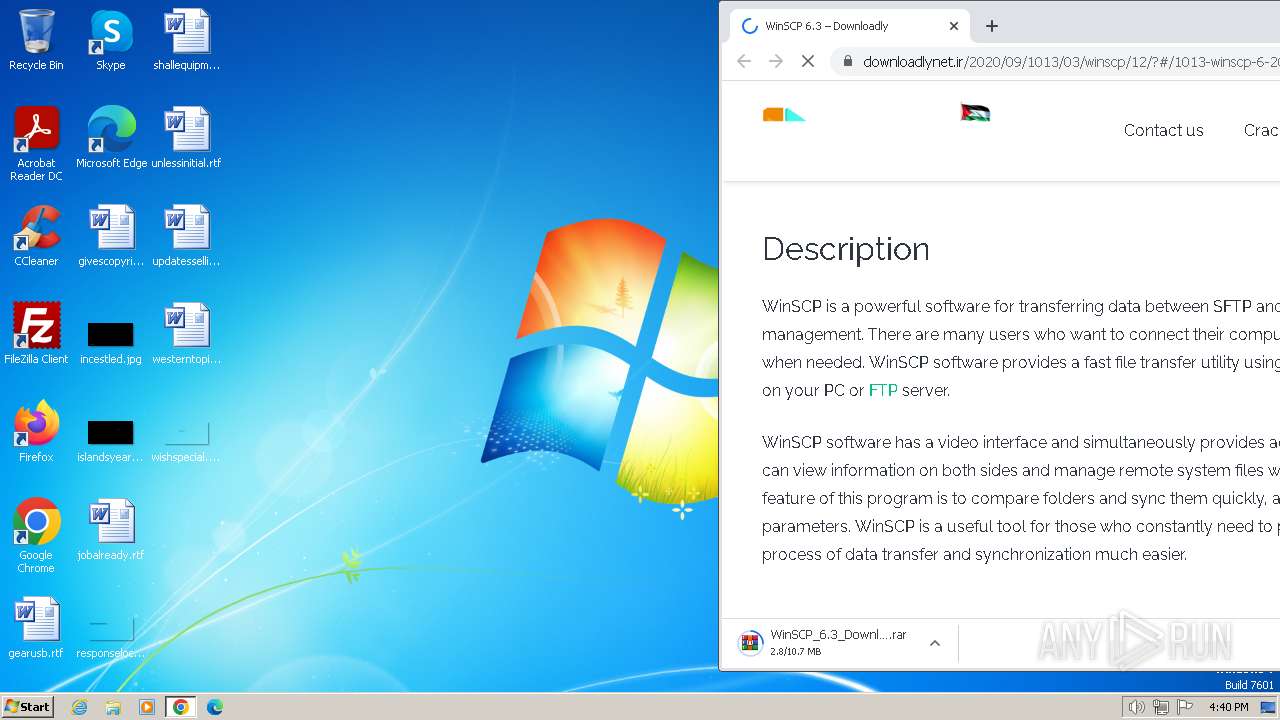Go forward in Chrome
The width and height of the screenshot is (1280, 720).
coord(776,61)
